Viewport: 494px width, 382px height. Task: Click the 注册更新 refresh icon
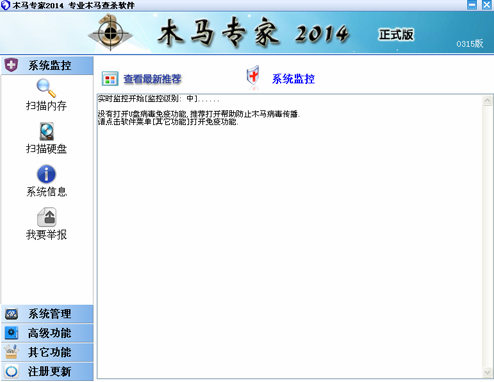tap(11, 371)
